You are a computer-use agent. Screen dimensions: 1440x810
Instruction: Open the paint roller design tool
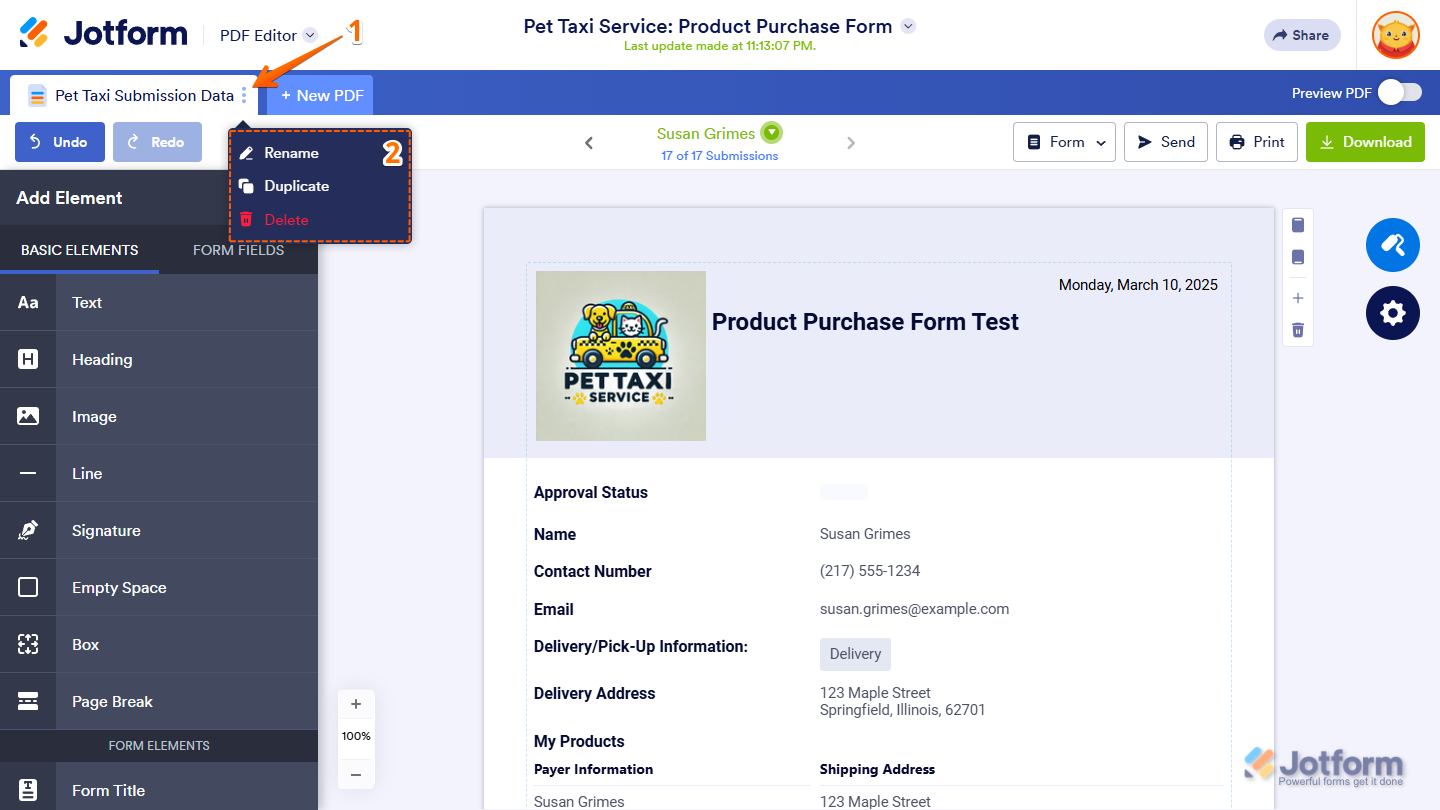(1392, 245)
